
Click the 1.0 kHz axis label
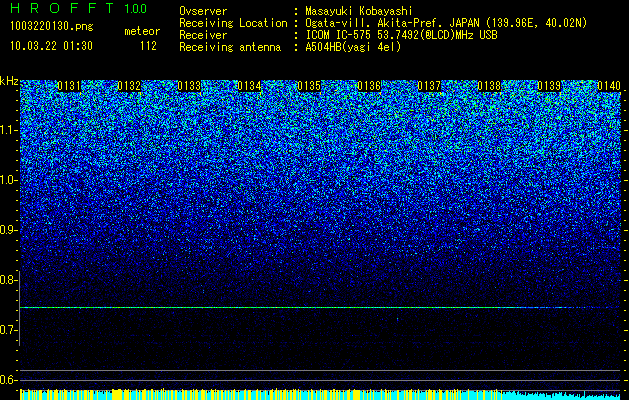pos(8,180)
